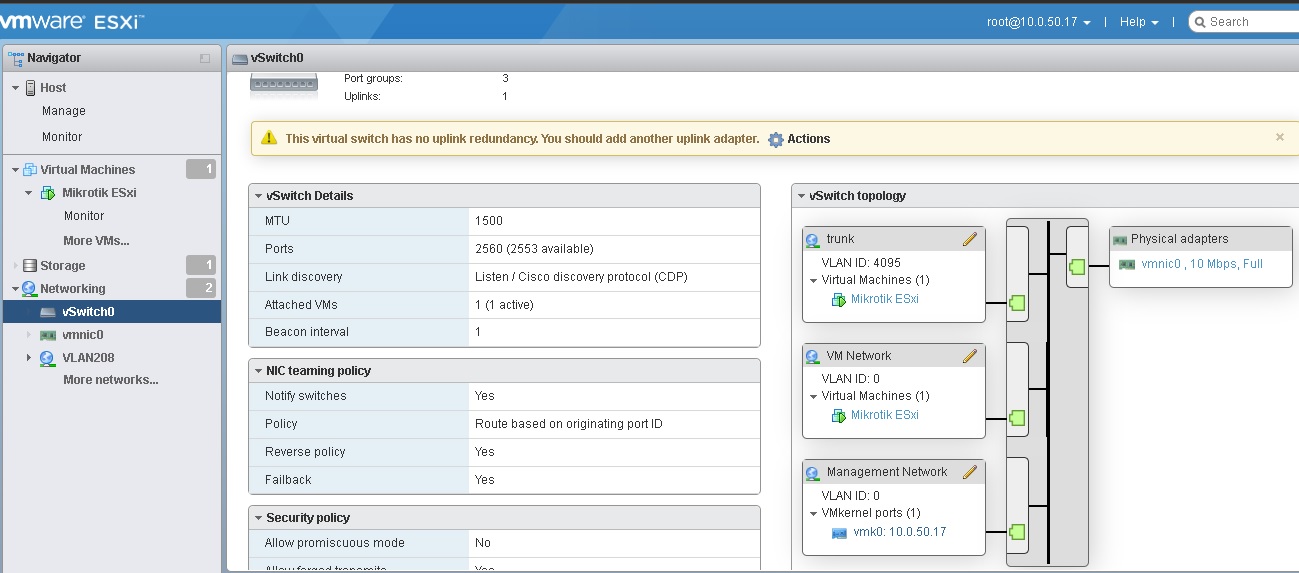Viewport: 1299px width, 573px height.
Task: Click the pencil edit icon for trunk port group
Action: click(x=969, y=239)
